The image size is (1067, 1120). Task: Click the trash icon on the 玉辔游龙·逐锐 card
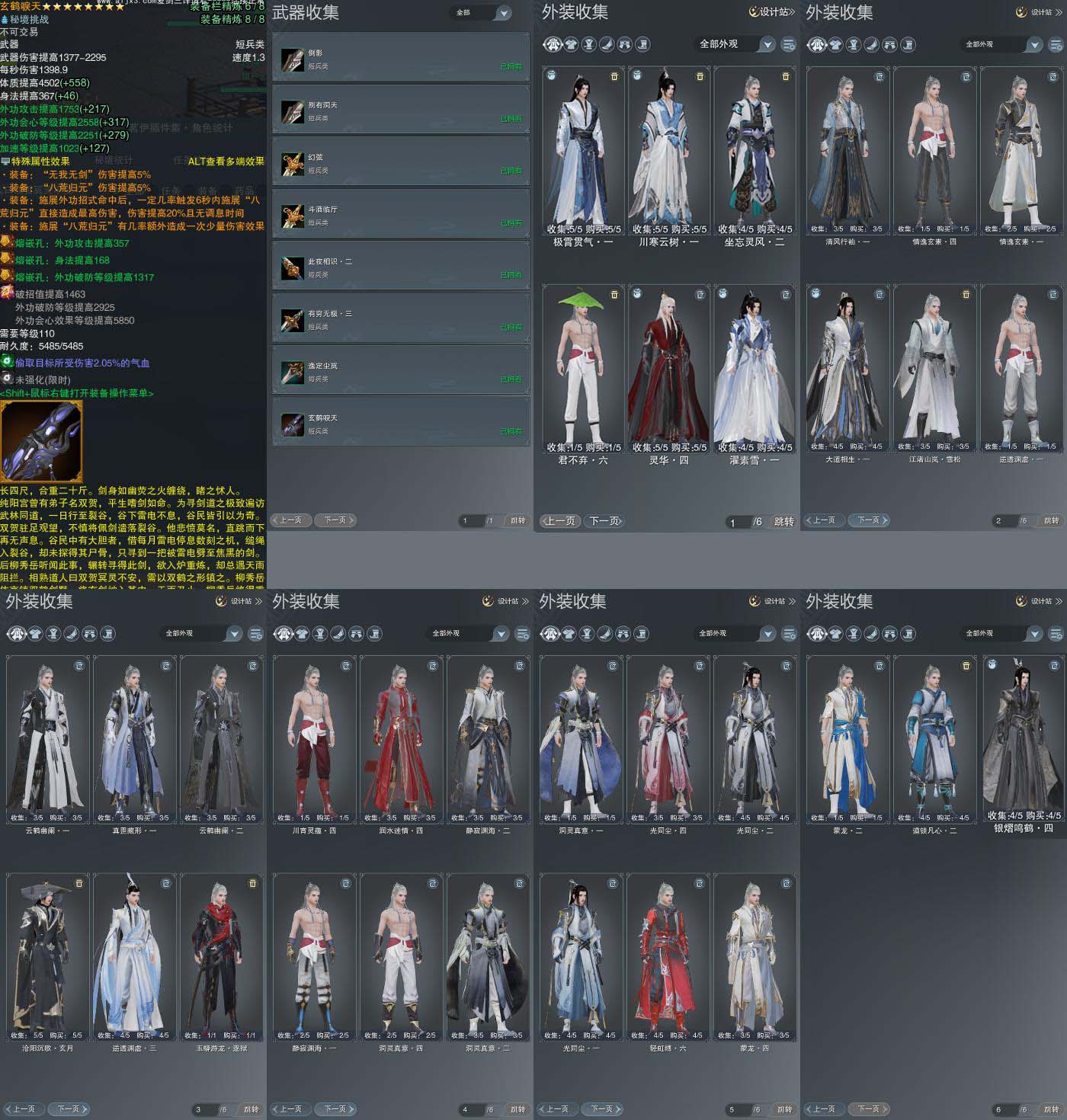coord(253,883)
